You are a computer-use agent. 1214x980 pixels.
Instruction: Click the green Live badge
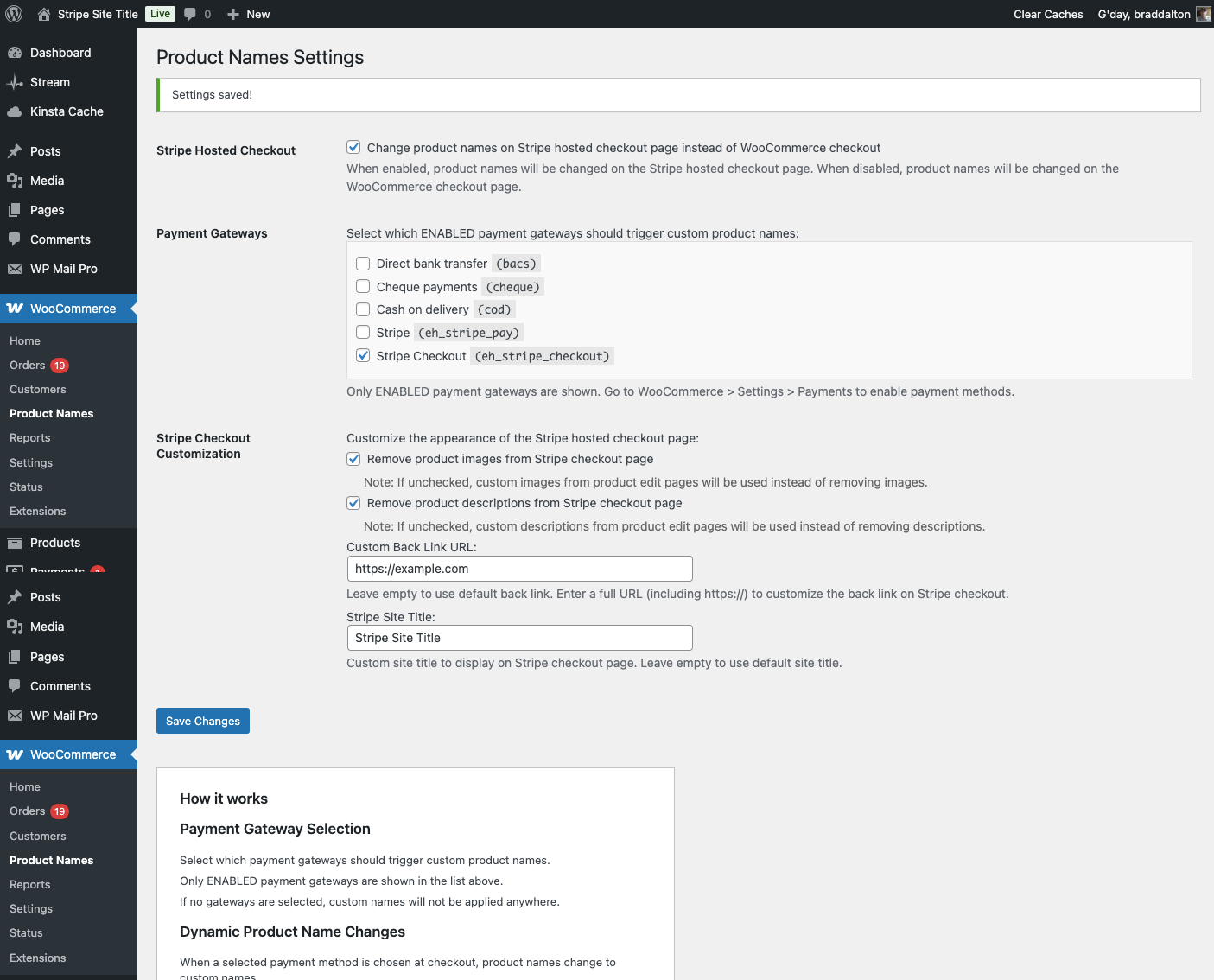click(160, 14)
